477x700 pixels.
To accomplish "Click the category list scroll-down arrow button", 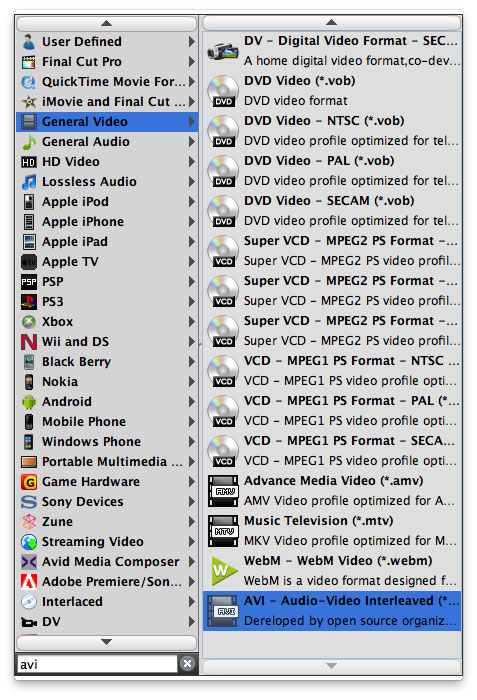I will tap(106, 642).
